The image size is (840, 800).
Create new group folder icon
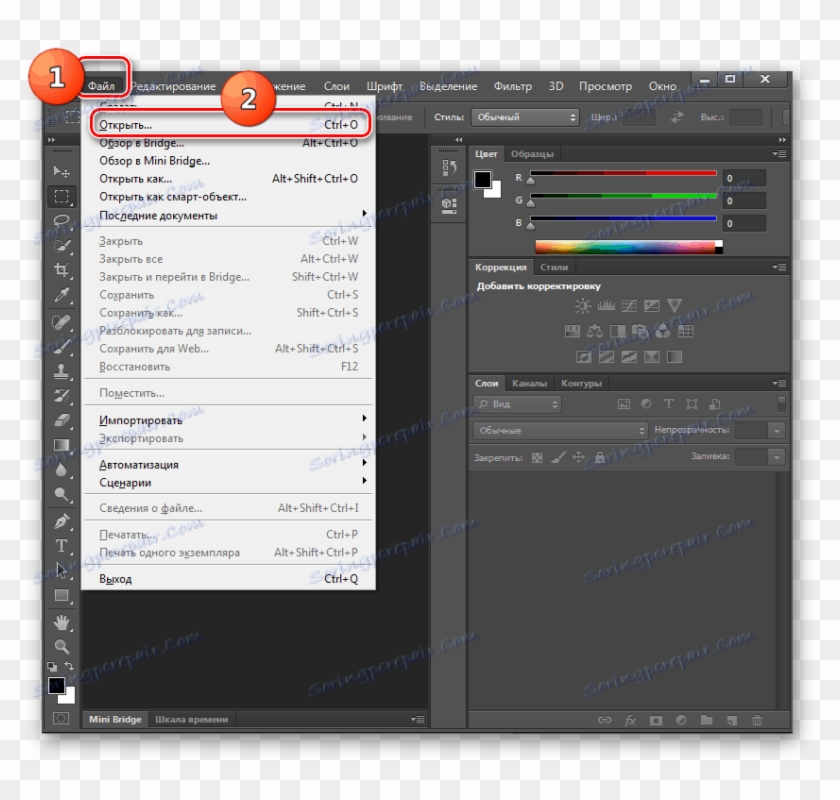707,720
